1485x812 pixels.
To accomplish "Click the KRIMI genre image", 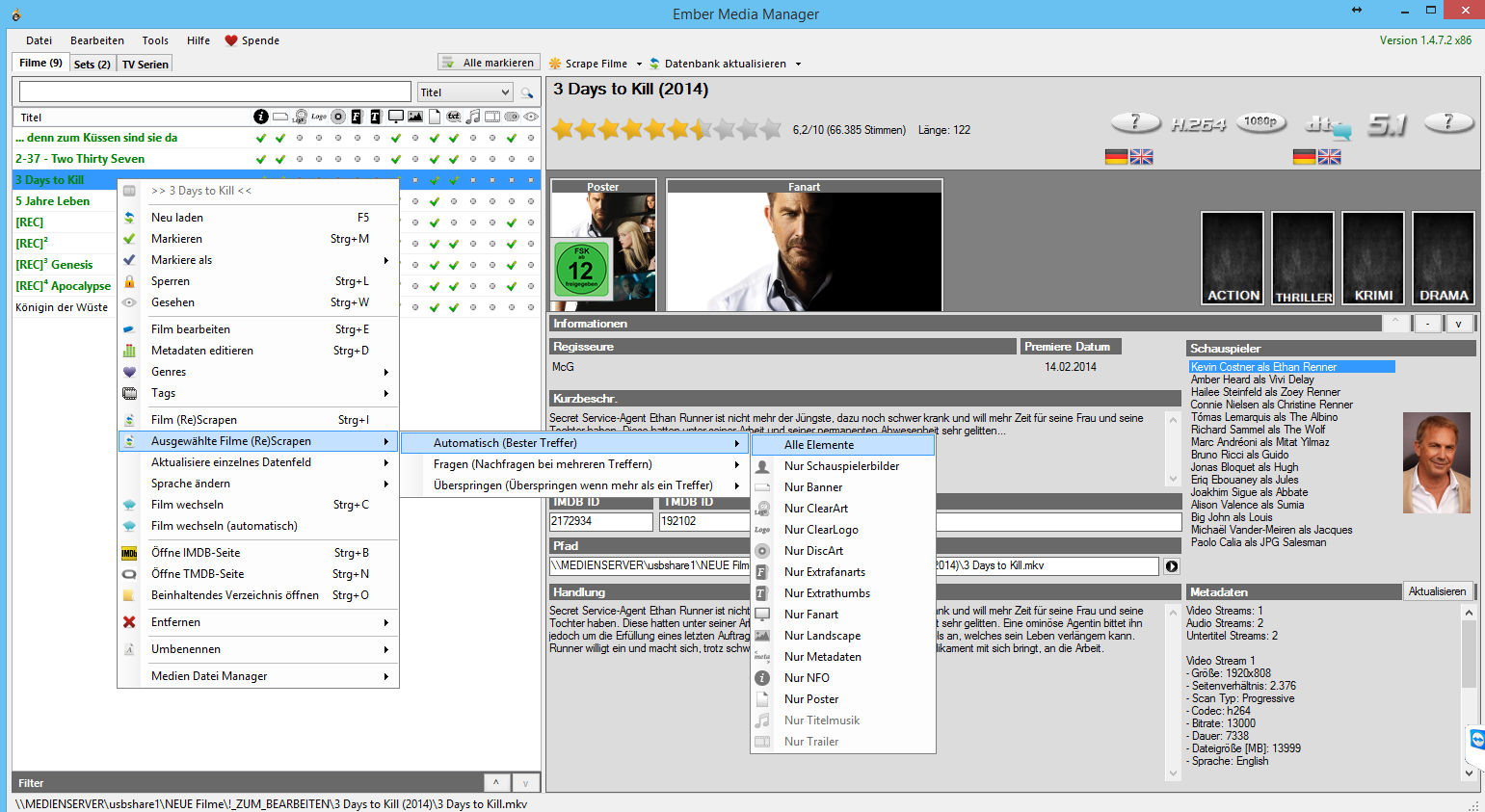I will pos(1373,258).
